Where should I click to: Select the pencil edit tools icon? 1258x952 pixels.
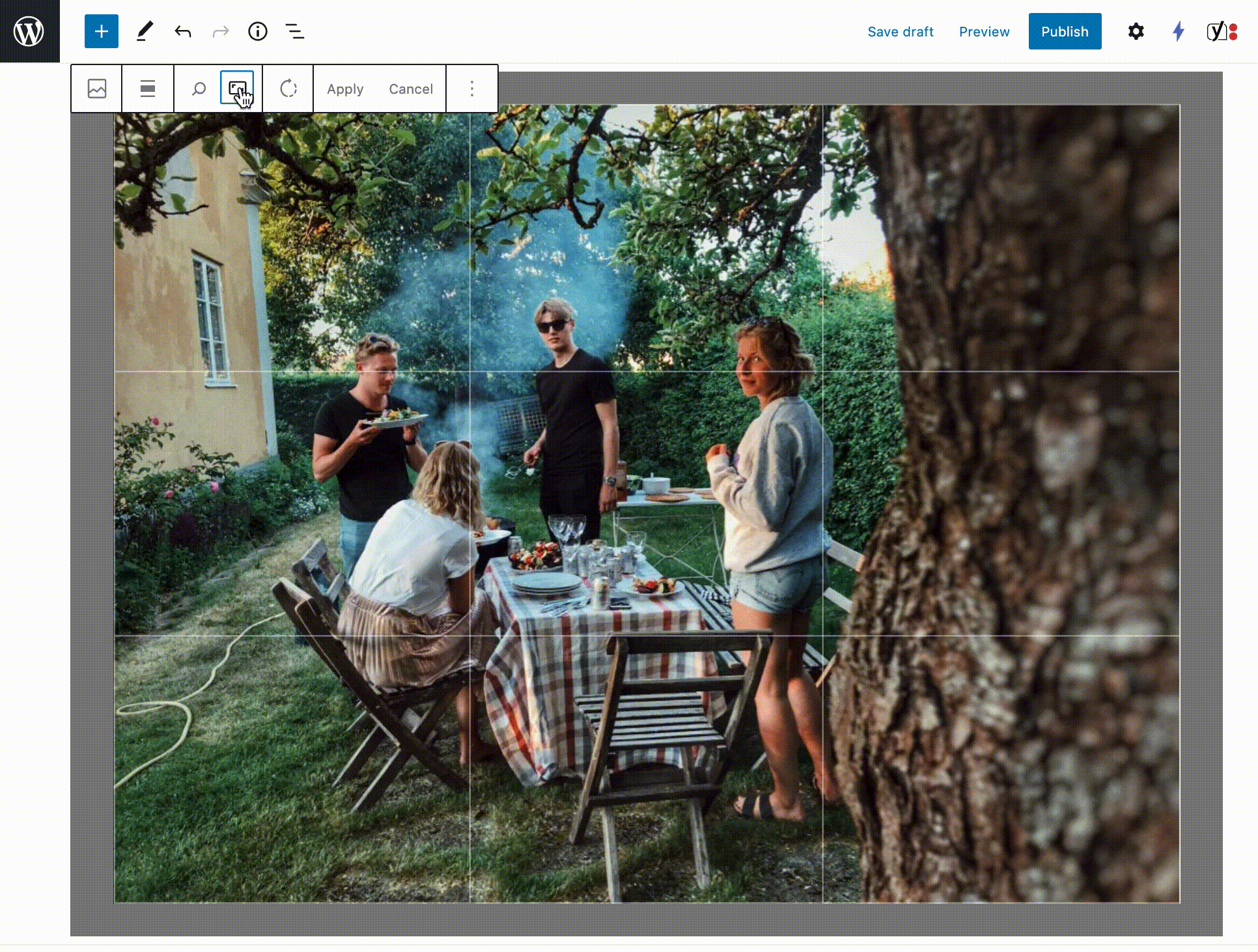145,31
